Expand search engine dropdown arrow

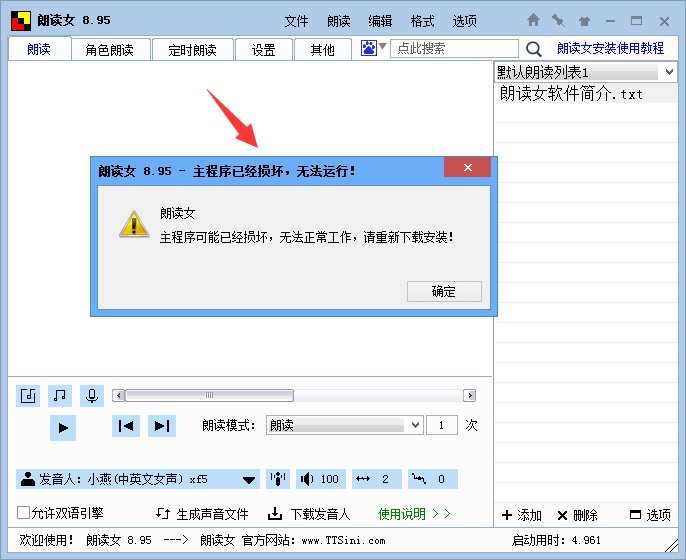(x=382, y=46)
